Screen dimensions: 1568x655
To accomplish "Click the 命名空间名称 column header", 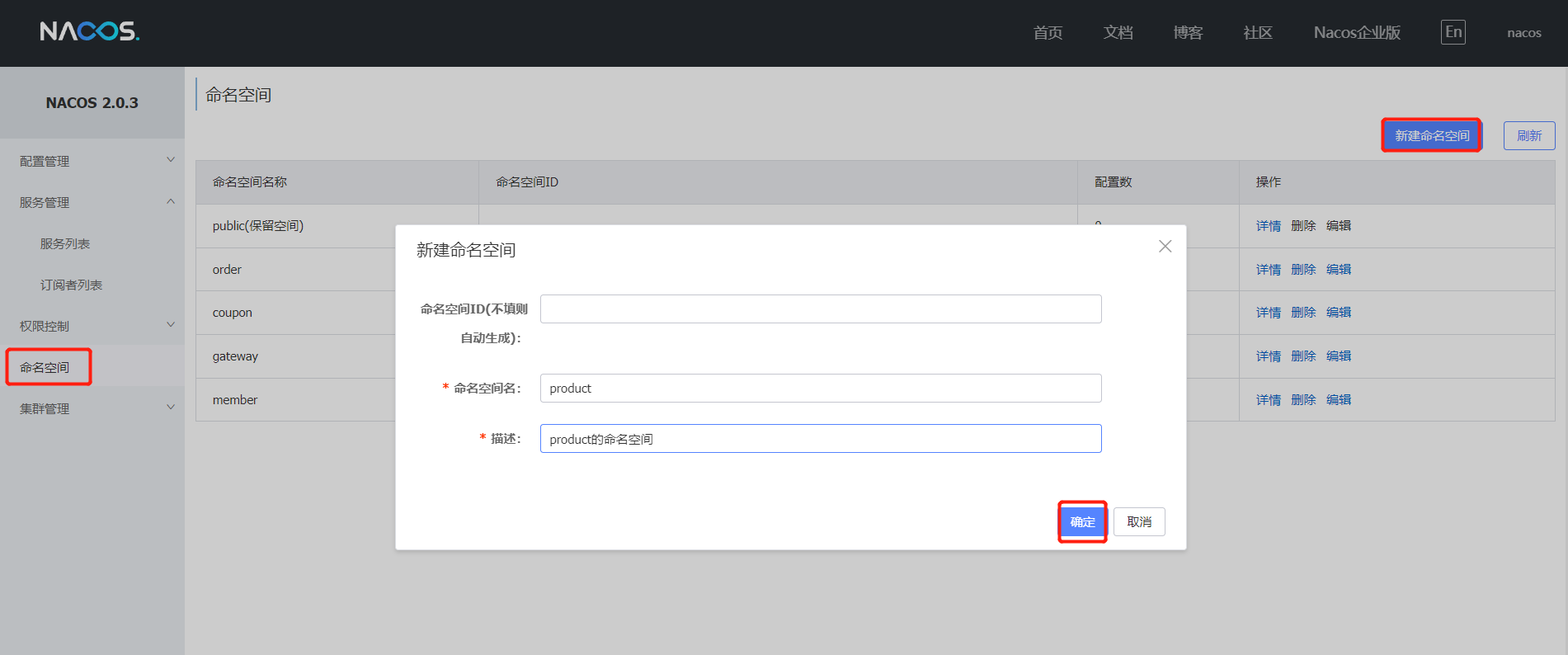I will (250, 181).
